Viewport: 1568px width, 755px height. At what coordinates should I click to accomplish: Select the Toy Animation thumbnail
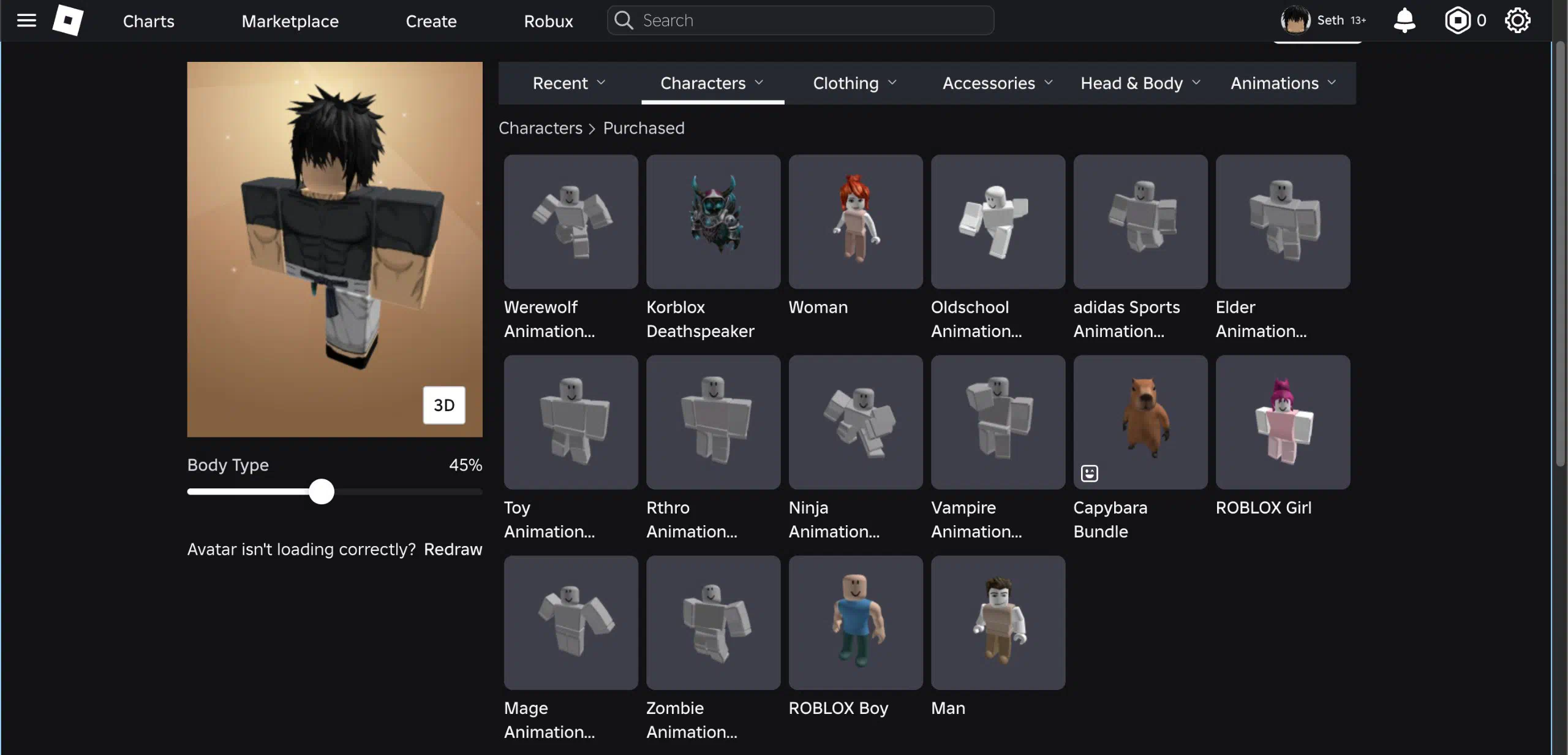(x=571, y=422)
